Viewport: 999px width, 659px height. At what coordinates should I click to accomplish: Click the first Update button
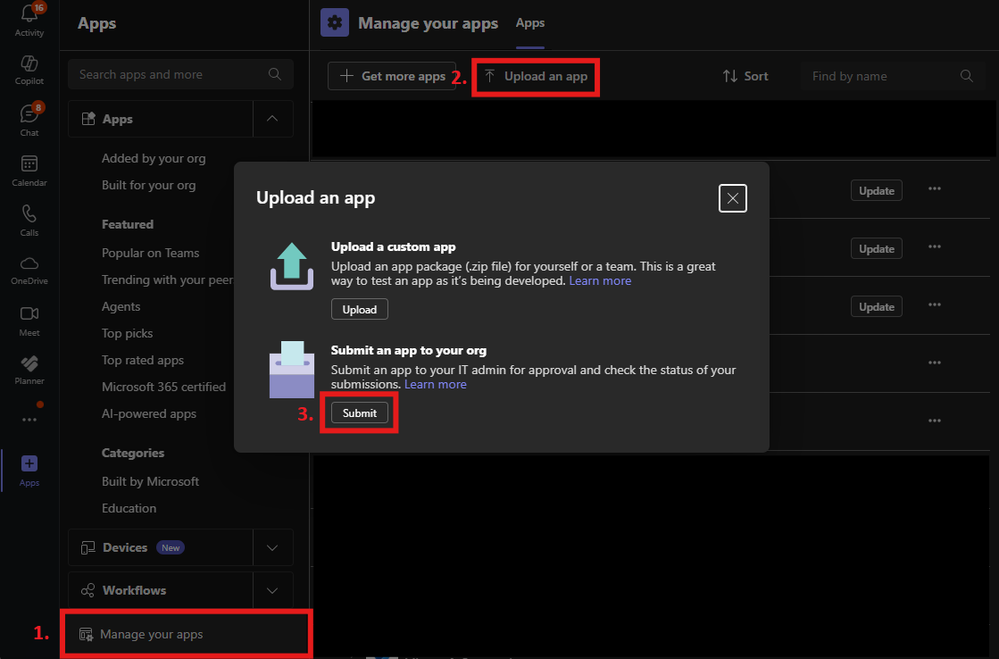coord(877,191)
